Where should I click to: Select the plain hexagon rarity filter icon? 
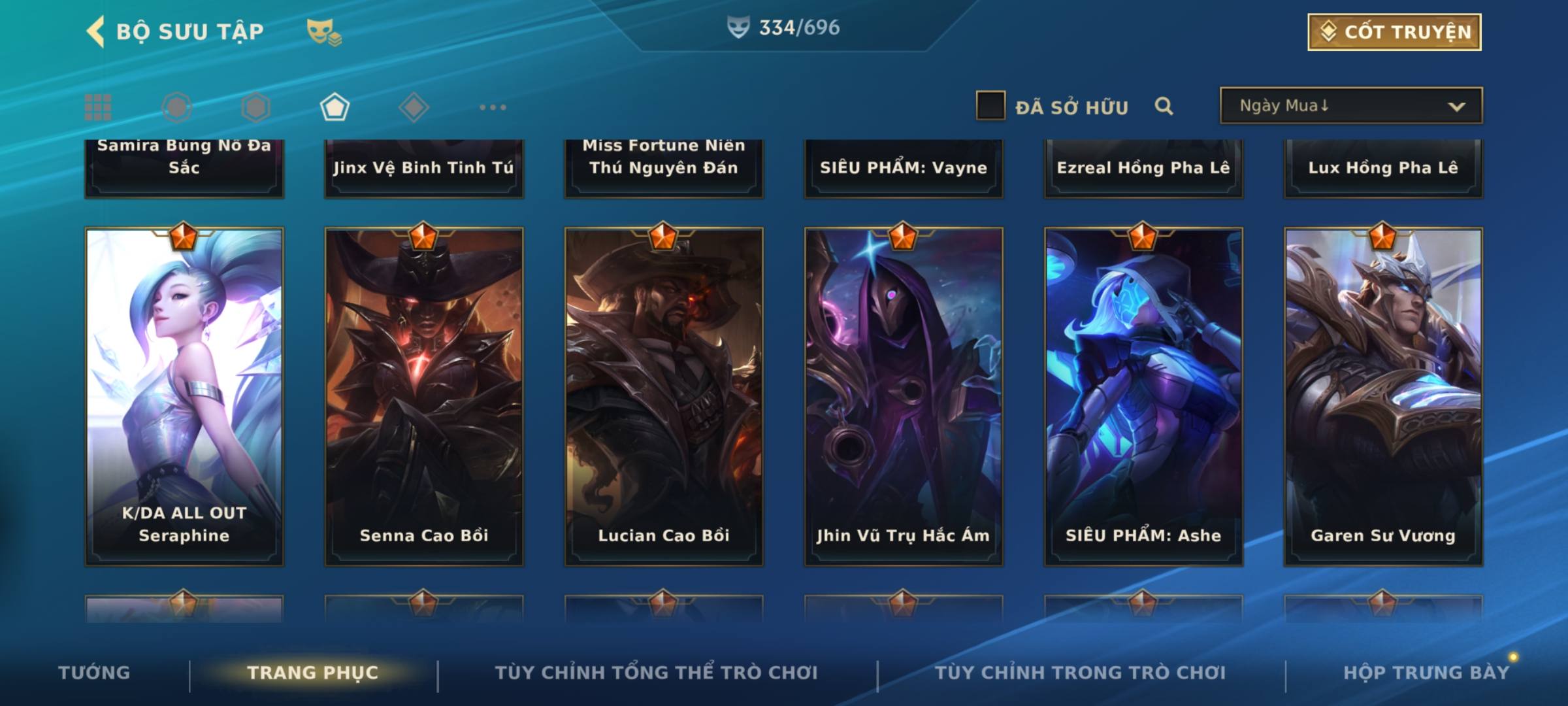255,107
